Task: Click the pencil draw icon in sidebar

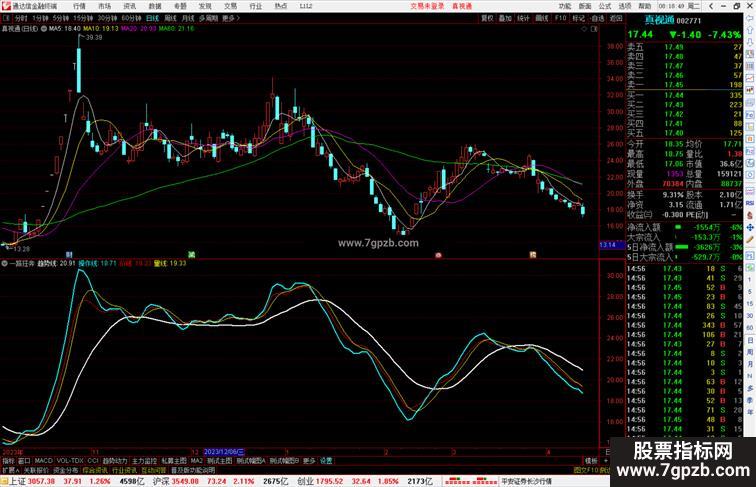Action: [x=750, y=239]
